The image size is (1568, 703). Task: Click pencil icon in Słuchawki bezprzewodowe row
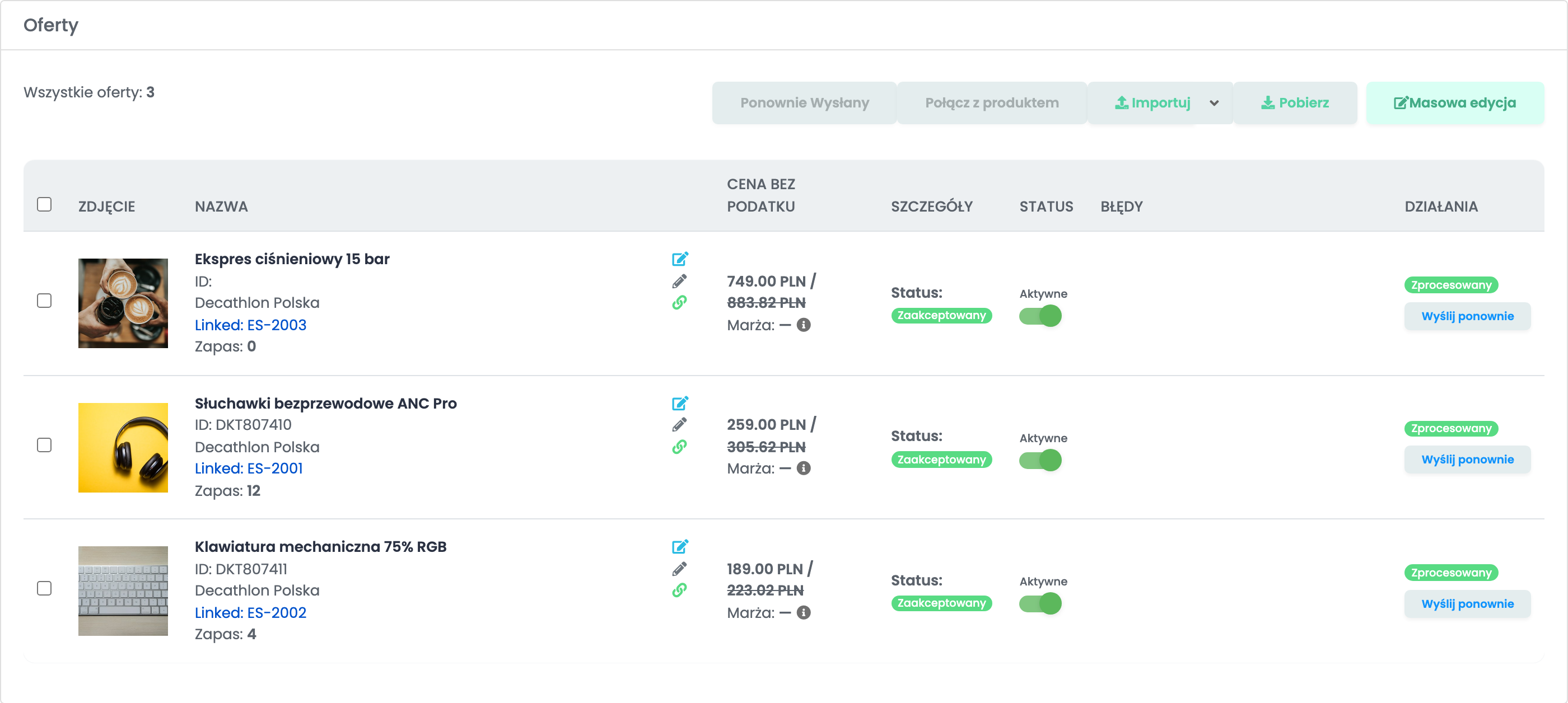coord(679,424)
